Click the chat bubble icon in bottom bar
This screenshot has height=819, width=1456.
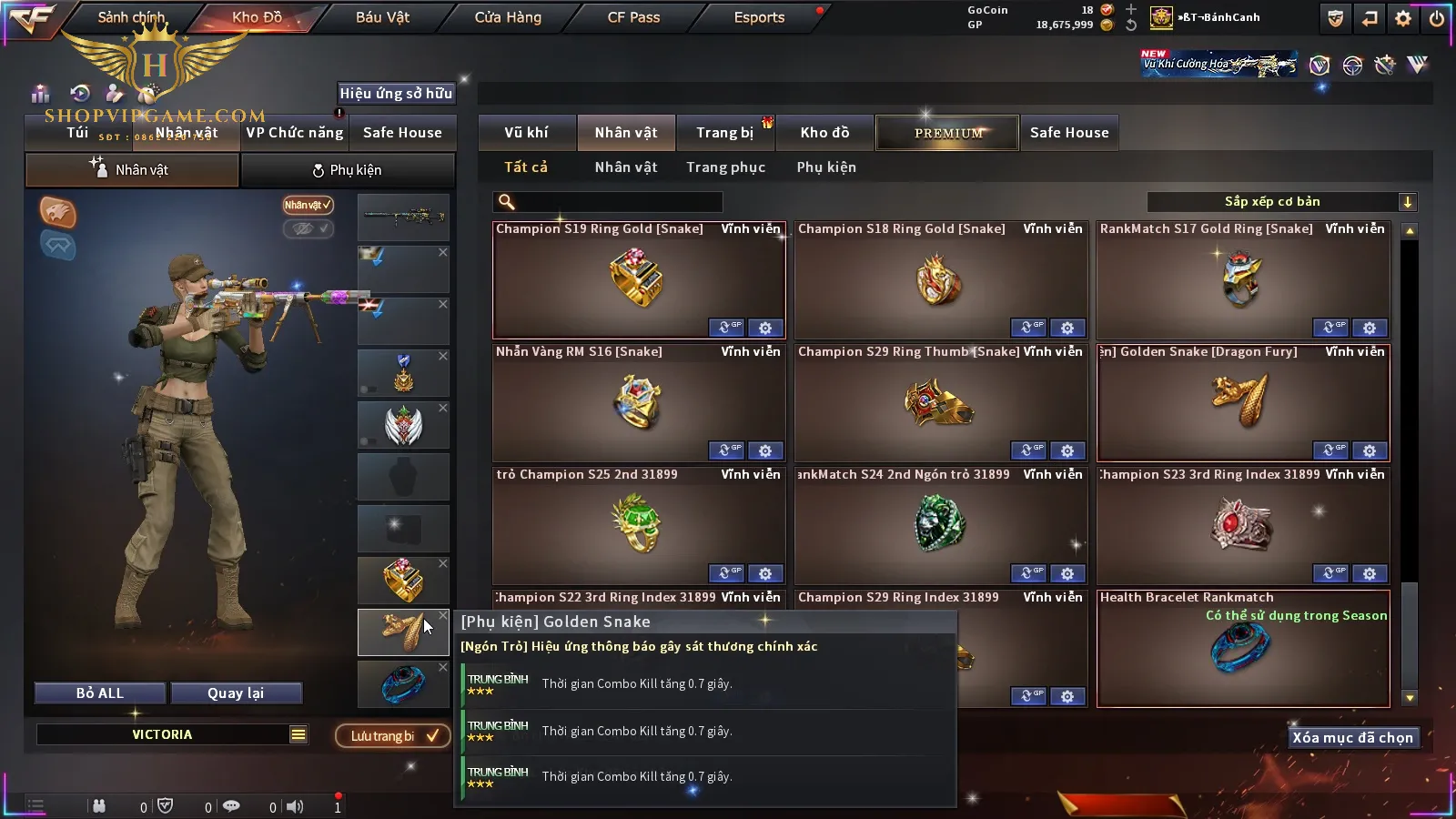[x=231, y=806]
